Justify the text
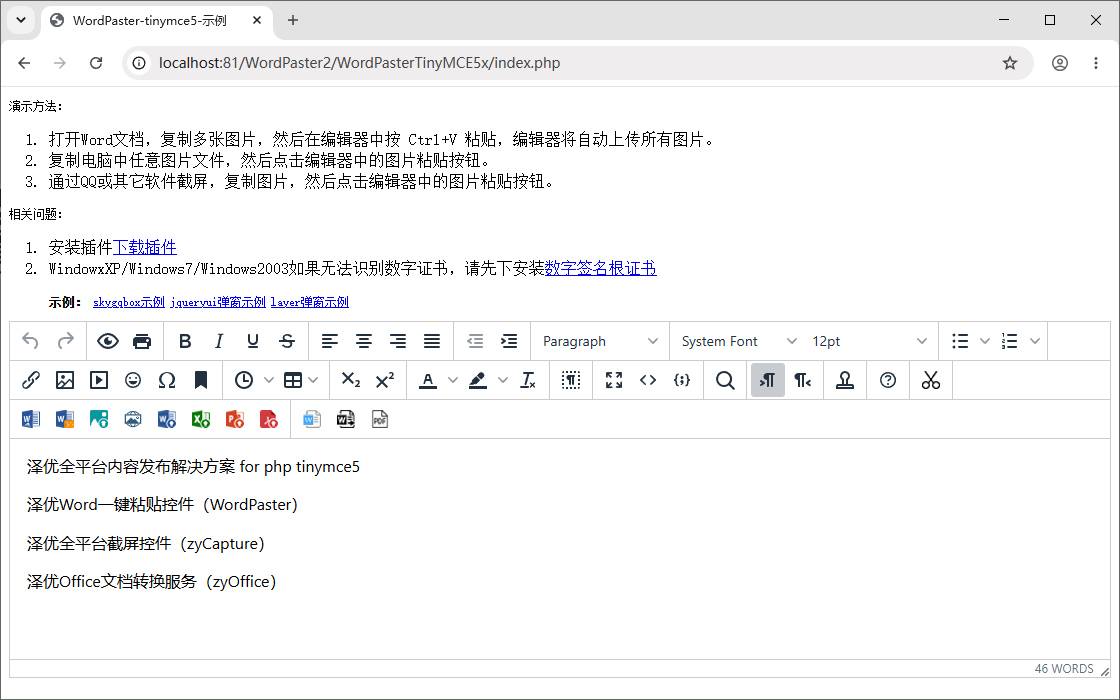This screenshot has height=700, width=1120. pyautogui.click(x=431, y=341)
